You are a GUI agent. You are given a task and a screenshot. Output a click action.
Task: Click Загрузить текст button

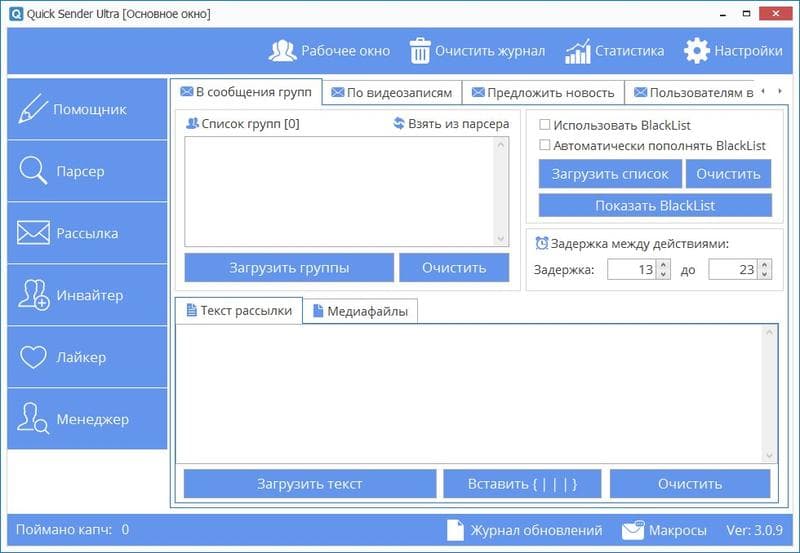310,484
